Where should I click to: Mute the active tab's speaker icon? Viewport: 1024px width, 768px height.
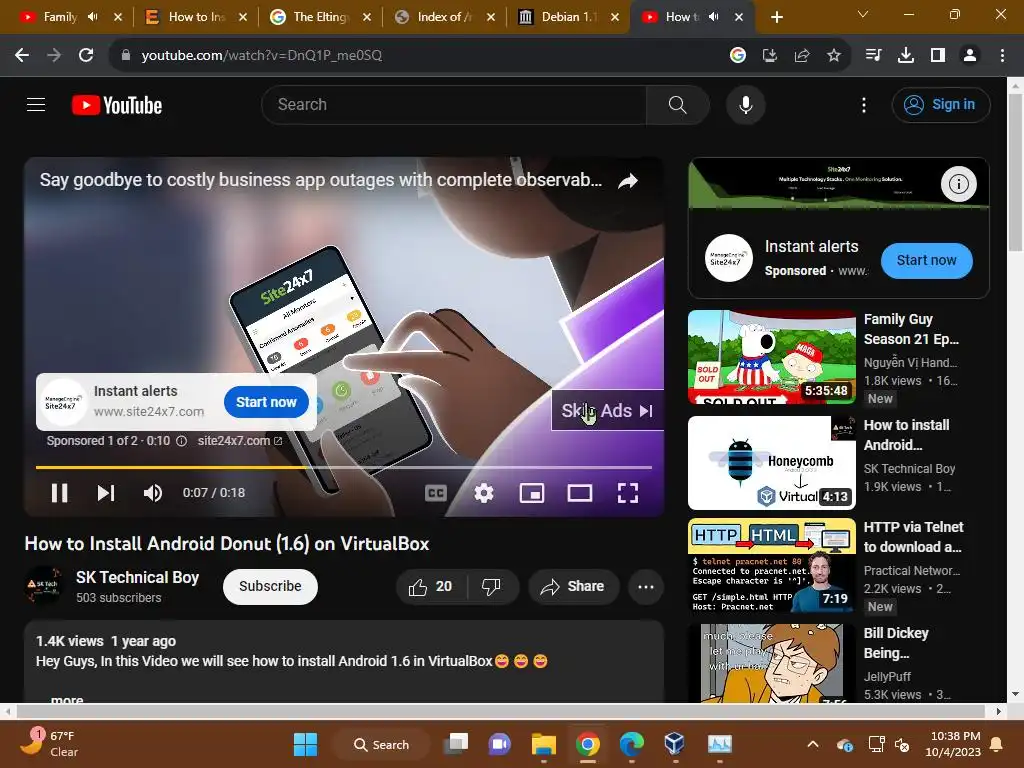[714, 17]
